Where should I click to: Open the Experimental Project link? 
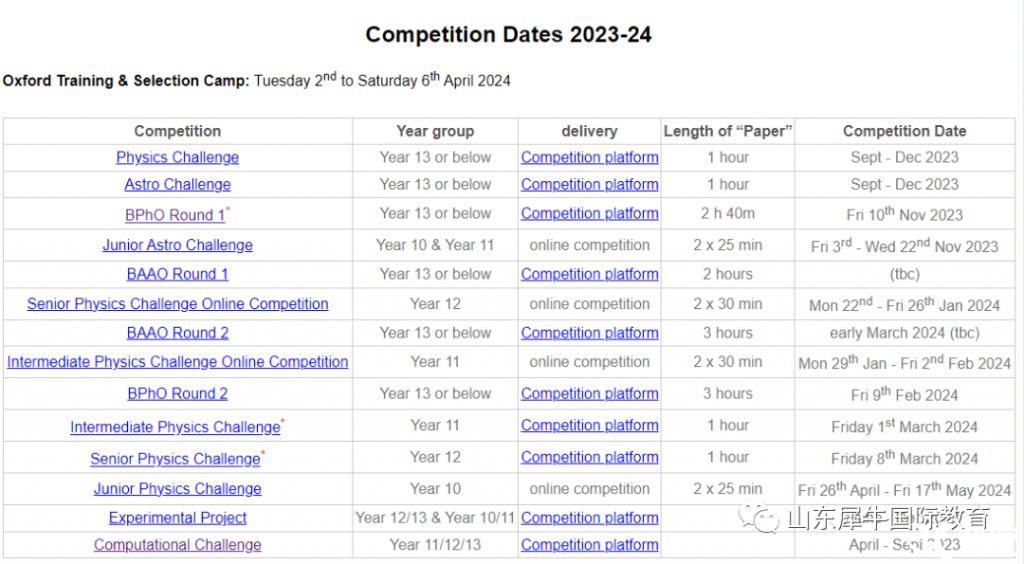[177, 518]
